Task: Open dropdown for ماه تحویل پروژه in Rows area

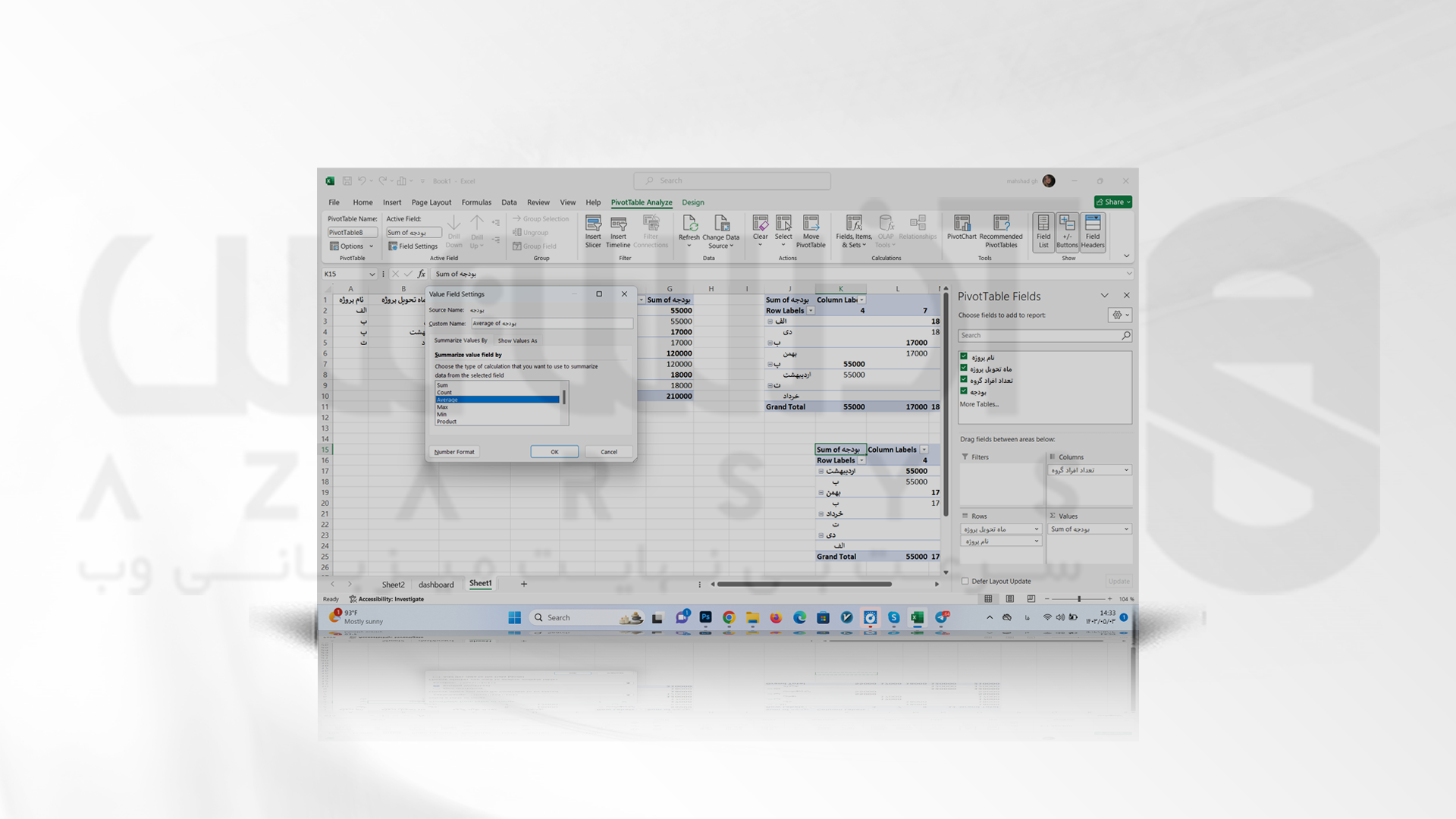Action: [1037, 529]
